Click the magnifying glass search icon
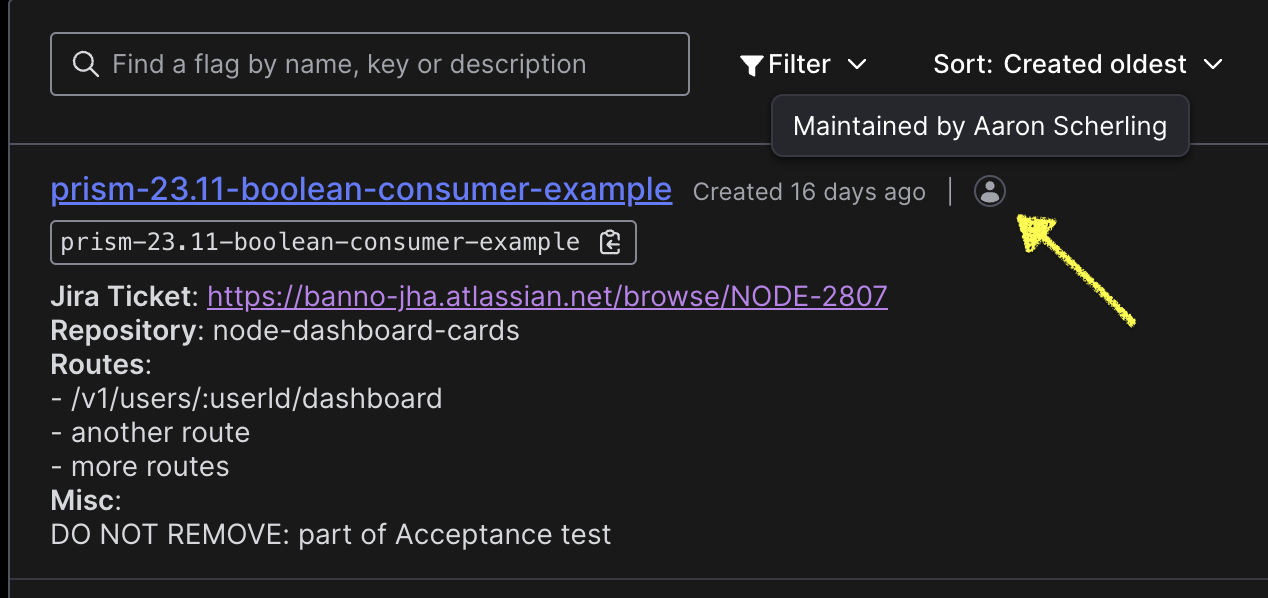The width and height of the screenshot is (1268, 598). [x=87, y=65]
